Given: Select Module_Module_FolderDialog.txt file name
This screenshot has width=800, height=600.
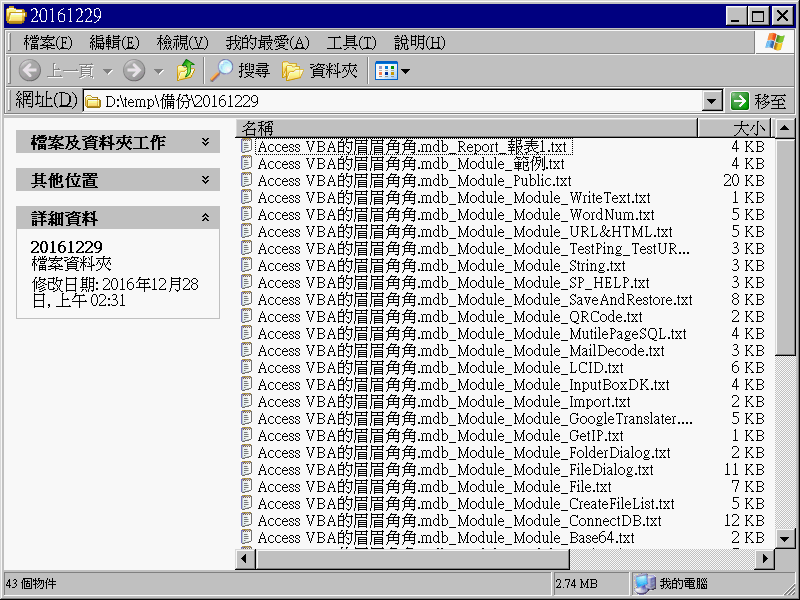Looking at the screenshot, I should [464, 453].
